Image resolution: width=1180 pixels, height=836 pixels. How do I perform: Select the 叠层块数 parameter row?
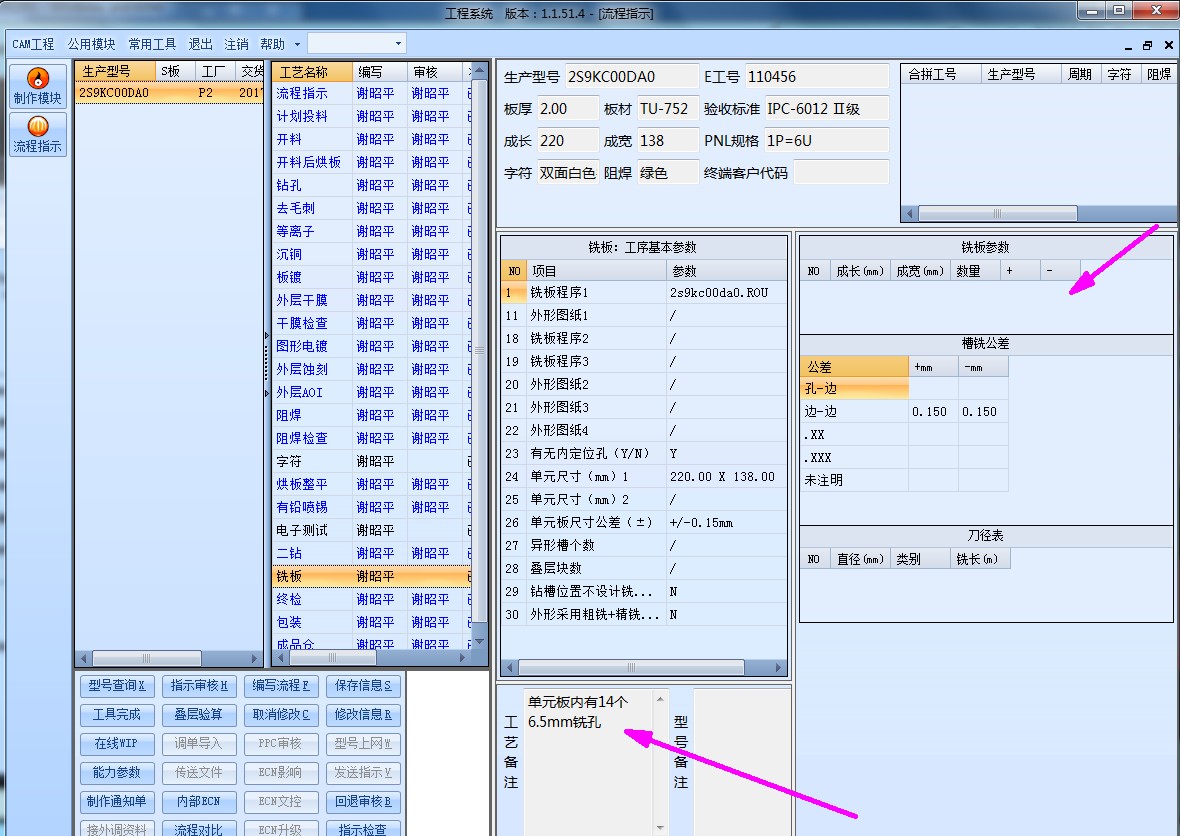(644, 568)
